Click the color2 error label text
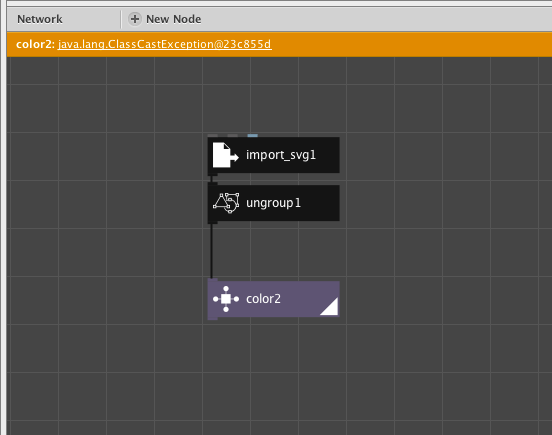The width and height of the screenshot is (552, 435). (x=35, y=44)
